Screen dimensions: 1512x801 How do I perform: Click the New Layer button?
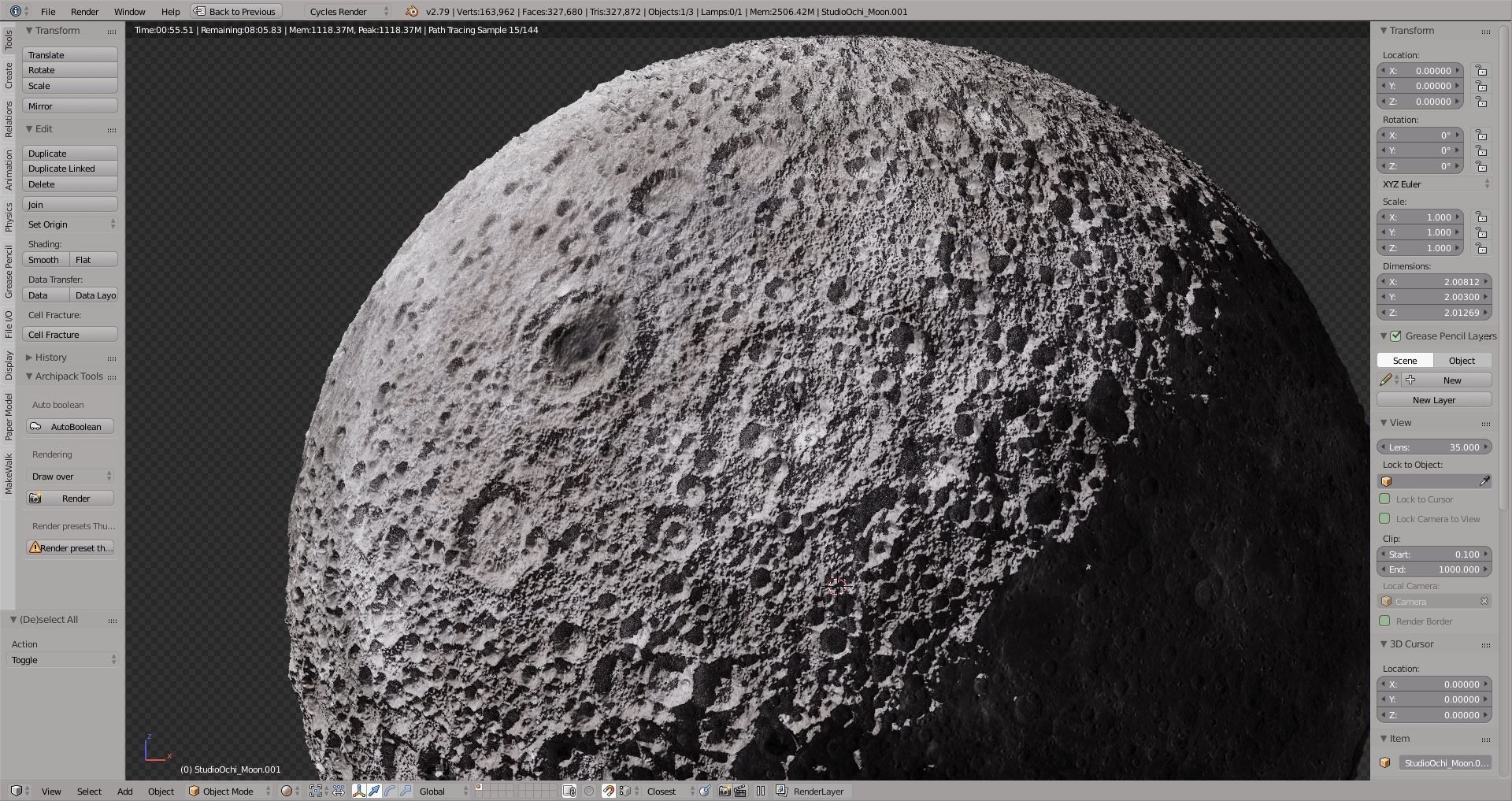coord(1434,400)
